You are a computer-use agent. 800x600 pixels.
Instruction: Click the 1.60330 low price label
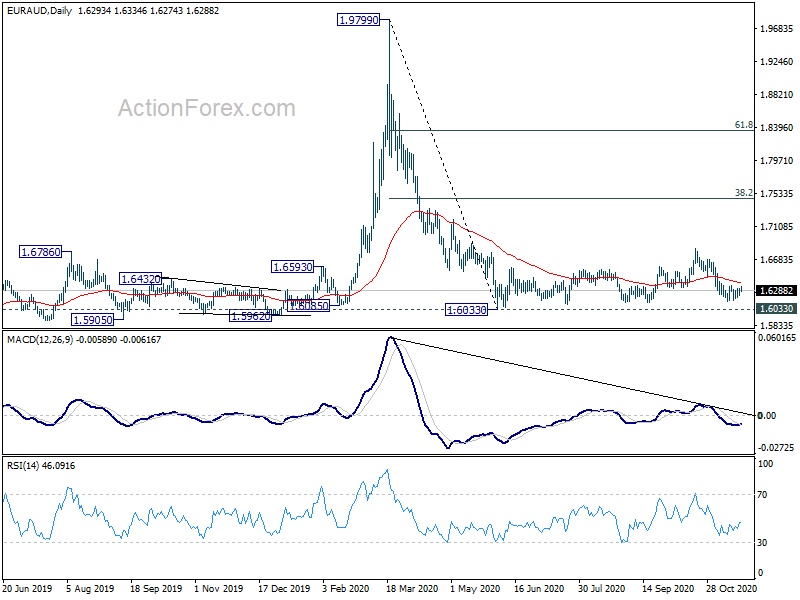click(x=466, y=310)
